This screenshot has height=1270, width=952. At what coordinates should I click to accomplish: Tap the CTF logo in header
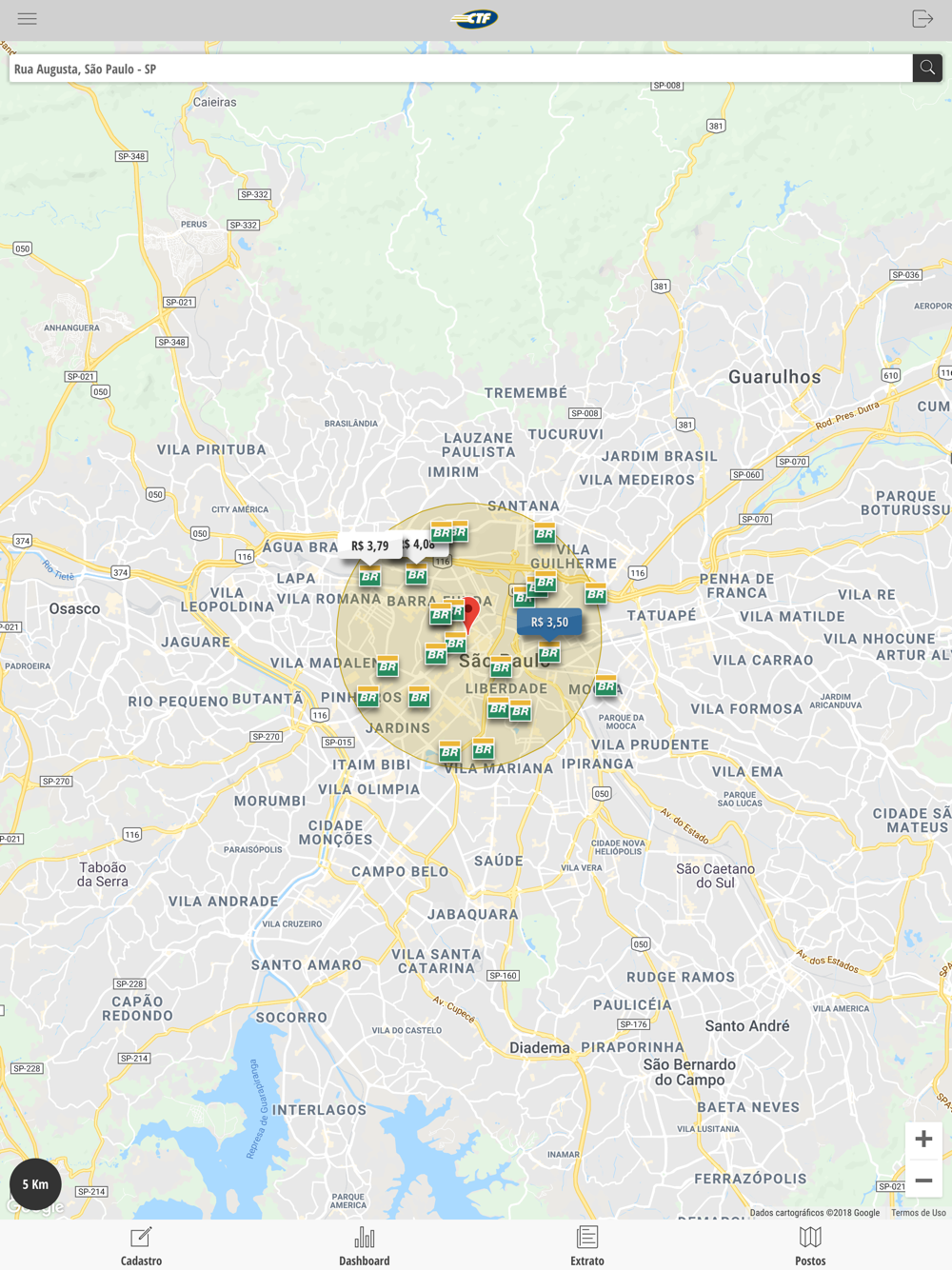pyautogui.click(x=474, y=19)
